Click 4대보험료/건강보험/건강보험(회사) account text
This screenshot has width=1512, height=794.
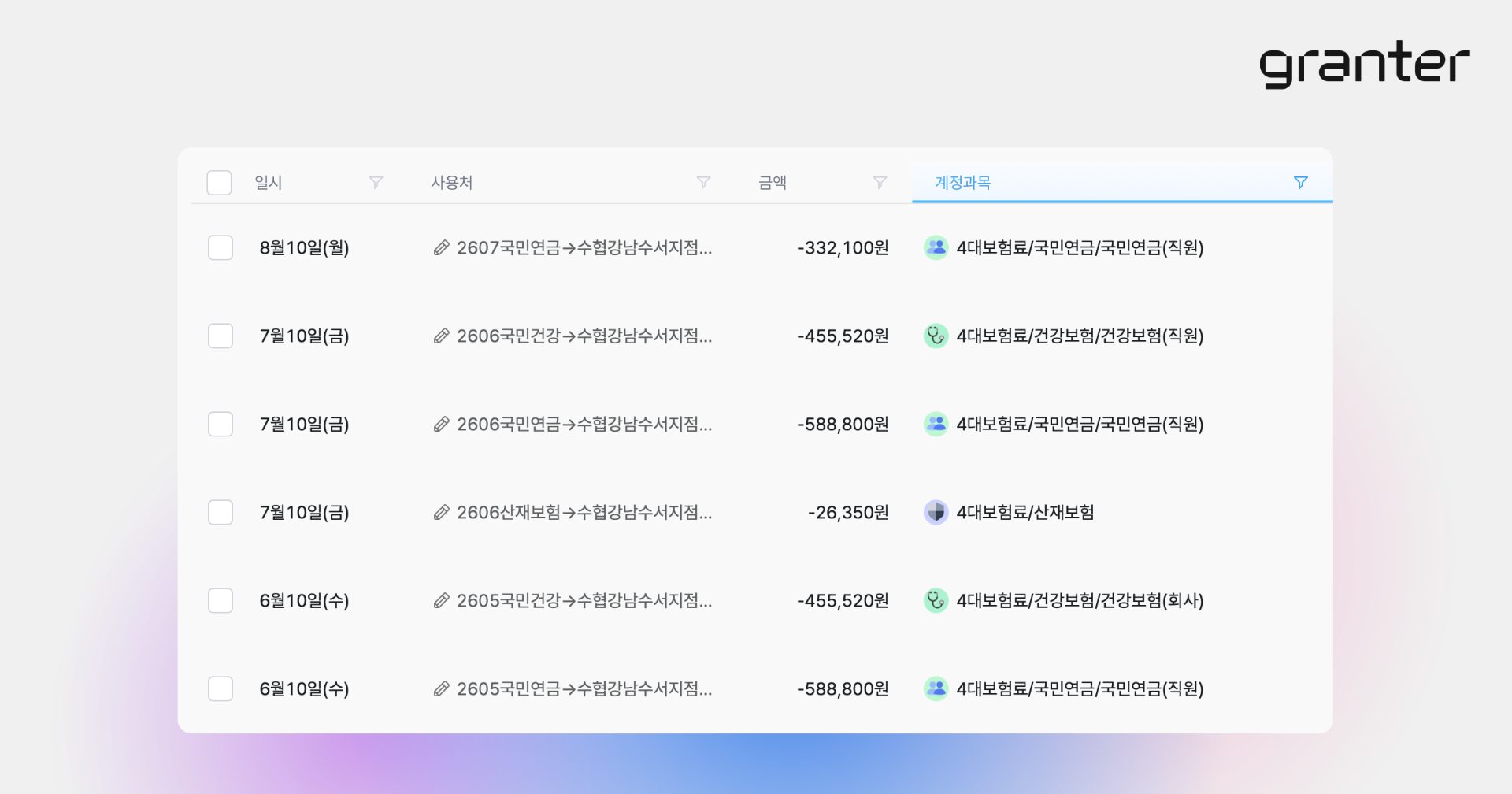pyautogui.click(x=1080, y=601)
